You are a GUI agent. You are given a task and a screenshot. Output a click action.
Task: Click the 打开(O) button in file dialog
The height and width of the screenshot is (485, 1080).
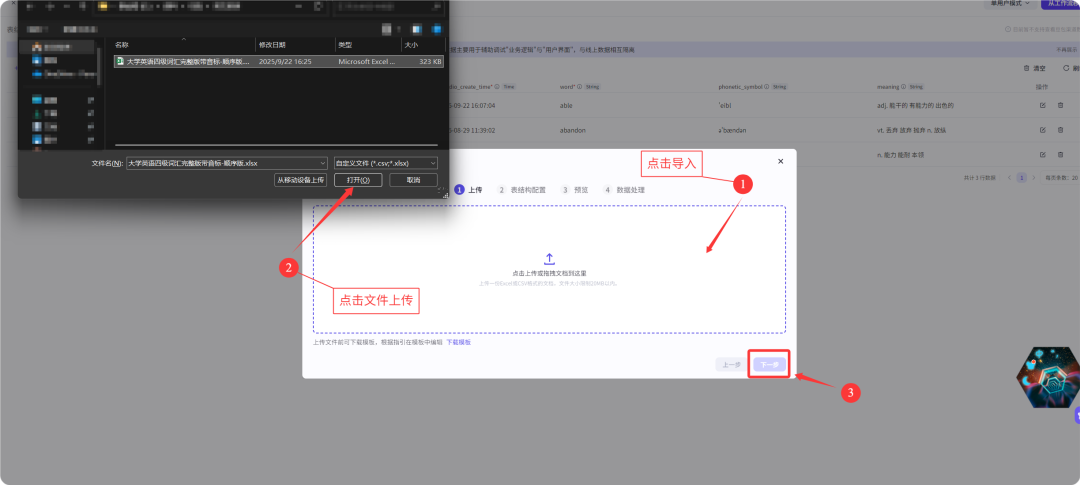pyautogui.click(x=358, y=180)
